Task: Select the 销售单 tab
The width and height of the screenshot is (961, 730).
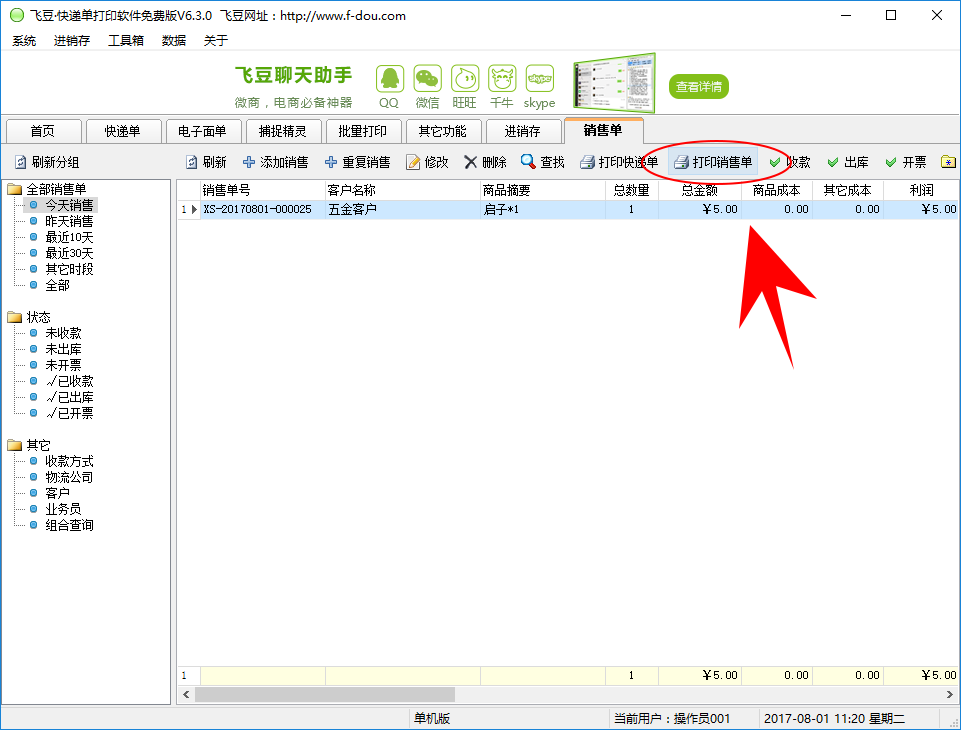Action: 603,130
